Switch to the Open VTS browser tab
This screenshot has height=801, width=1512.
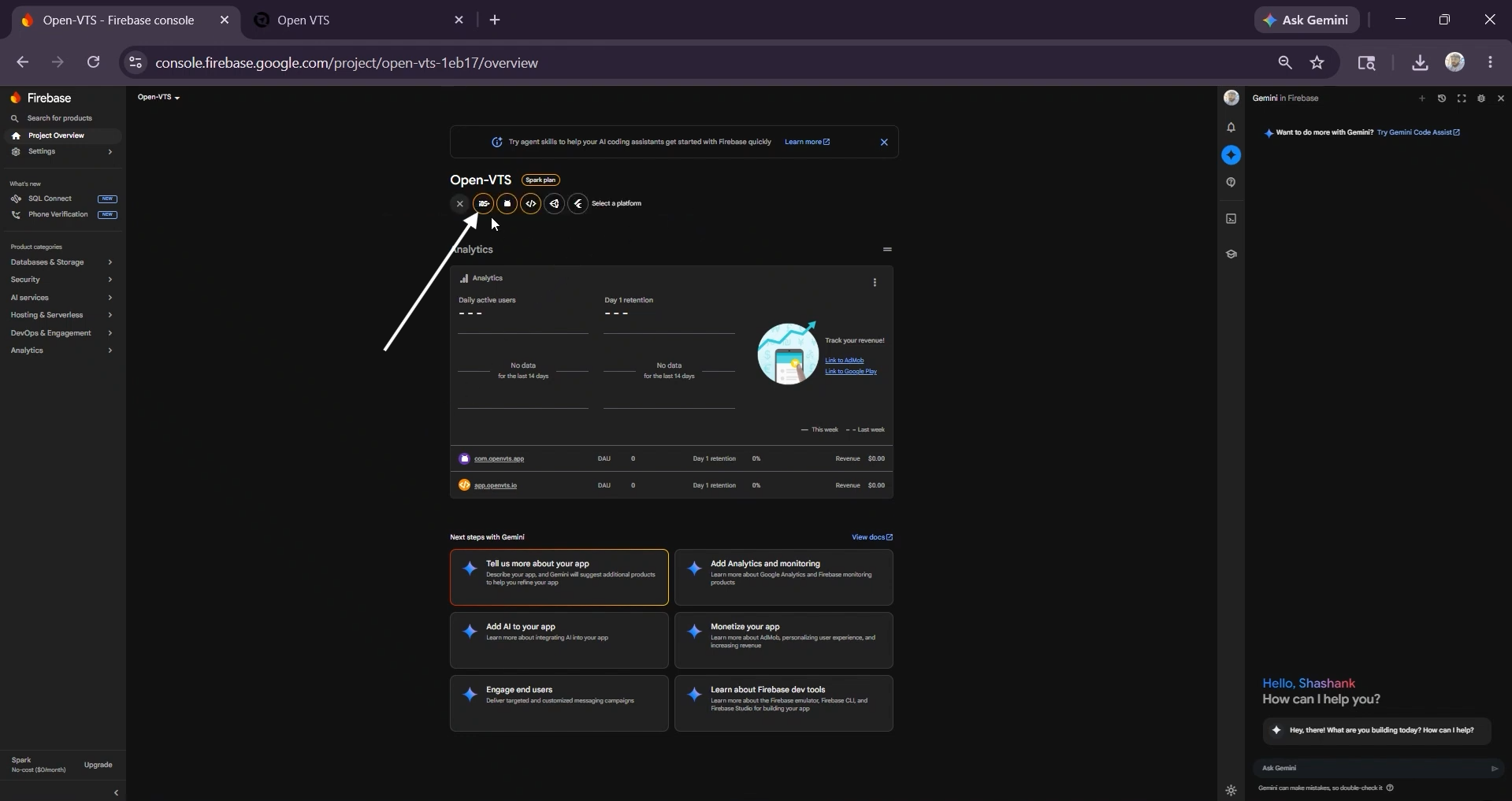359,20
